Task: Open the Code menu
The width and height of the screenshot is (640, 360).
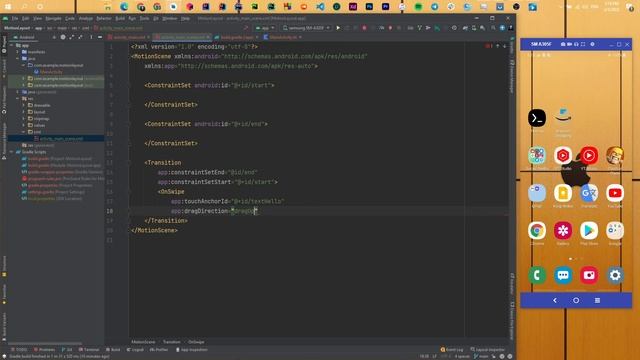Action: tap(70, 18)
